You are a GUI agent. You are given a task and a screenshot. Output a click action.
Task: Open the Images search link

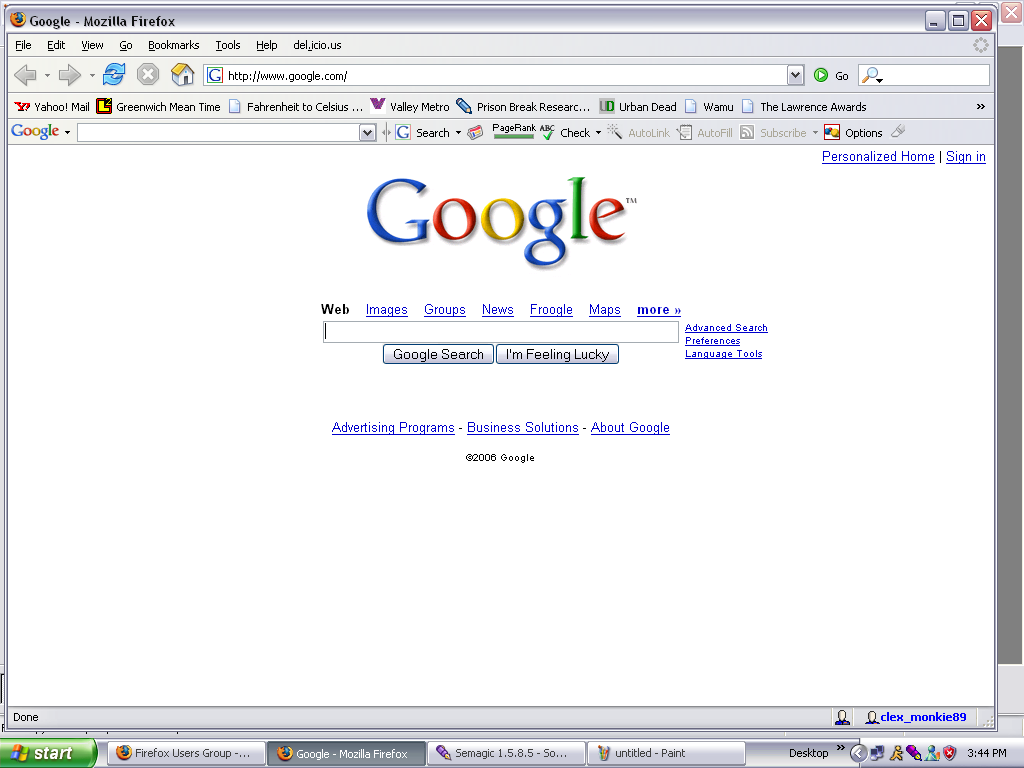coord(387,310)
